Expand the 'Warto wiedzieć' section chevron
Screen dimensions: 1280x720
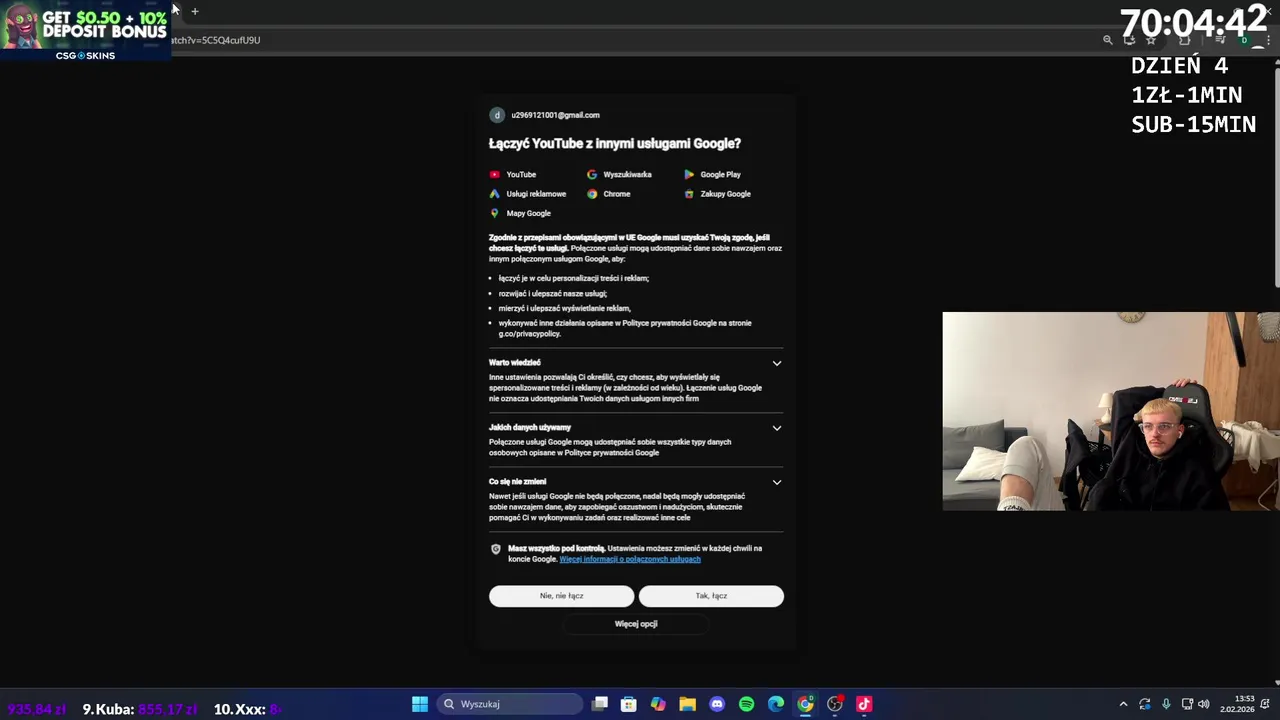(777, 363)
